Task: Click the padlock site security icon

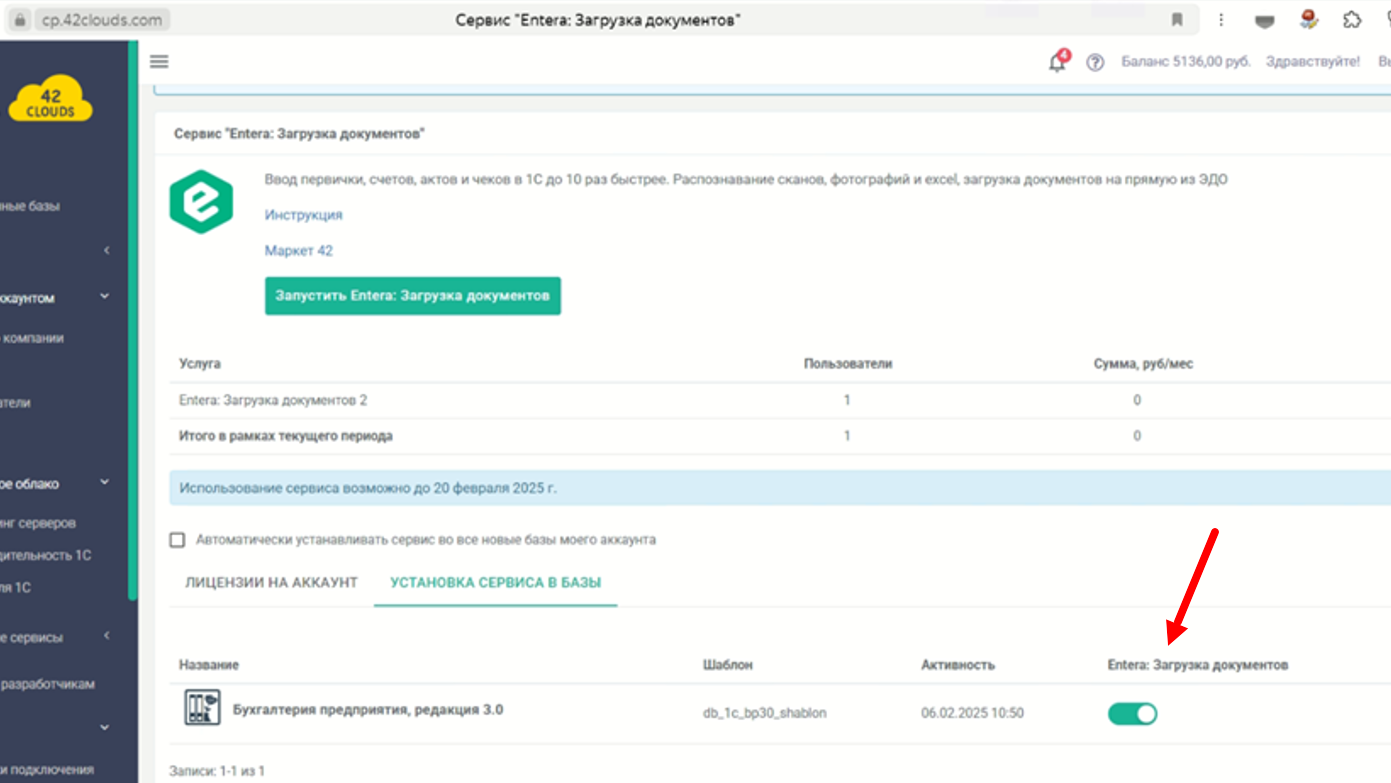Action: coord(18,20)
